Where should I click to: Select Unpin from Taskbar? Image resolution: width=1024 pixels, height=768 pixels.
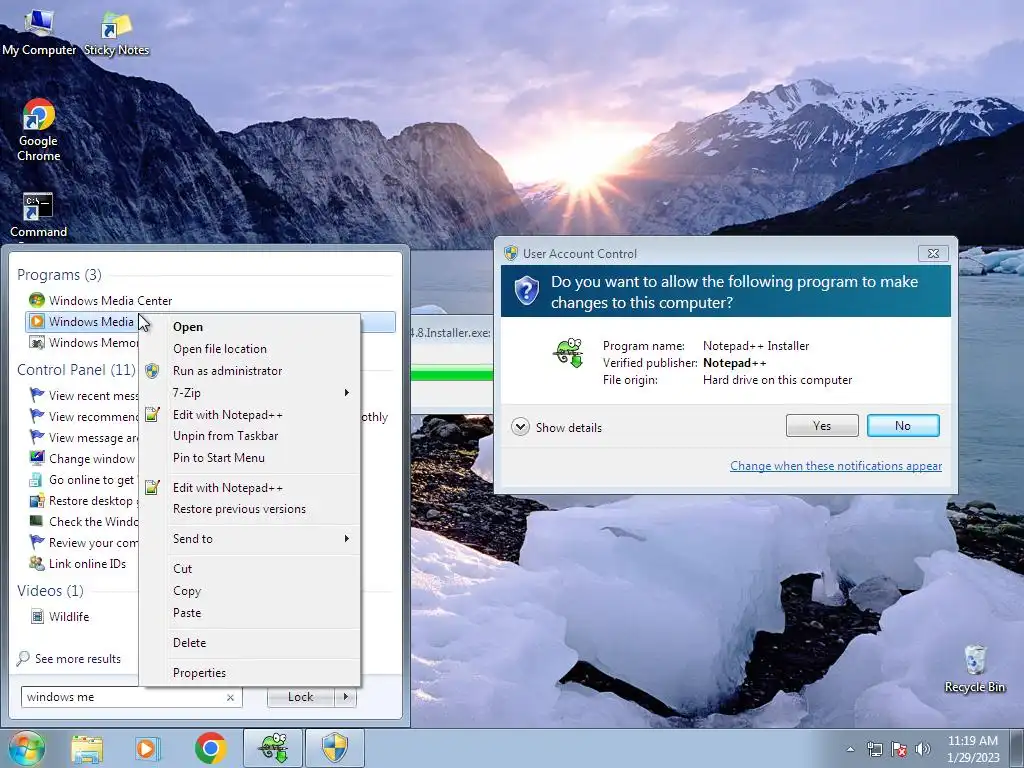click(249, 436)
